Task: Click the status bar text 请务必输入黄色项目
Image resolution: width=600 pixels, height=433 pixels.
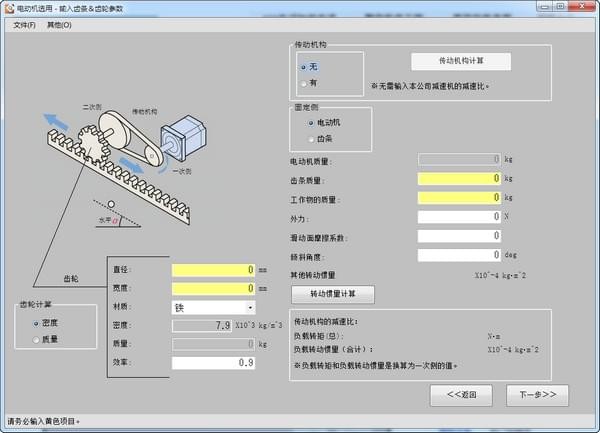Action: pos(44,422)
